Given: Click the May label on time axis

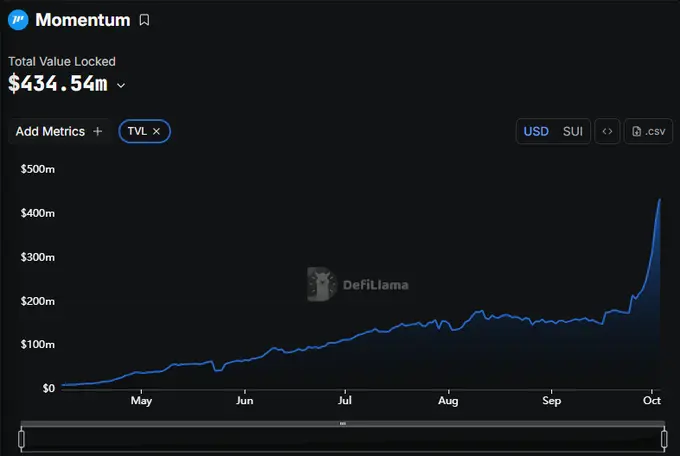Looking at the screenshot, I should tap(141, 400).
